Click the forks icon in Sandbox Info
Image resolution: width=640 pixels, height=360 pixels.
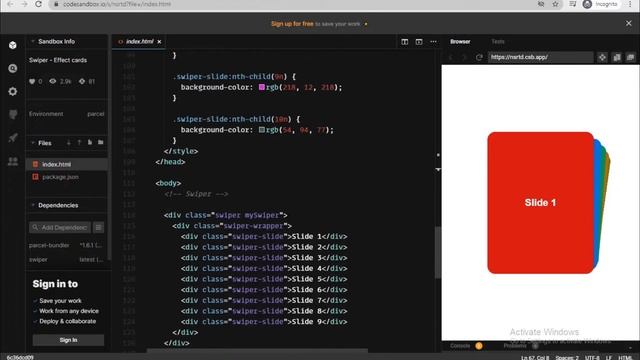click(x=82, y=81)
